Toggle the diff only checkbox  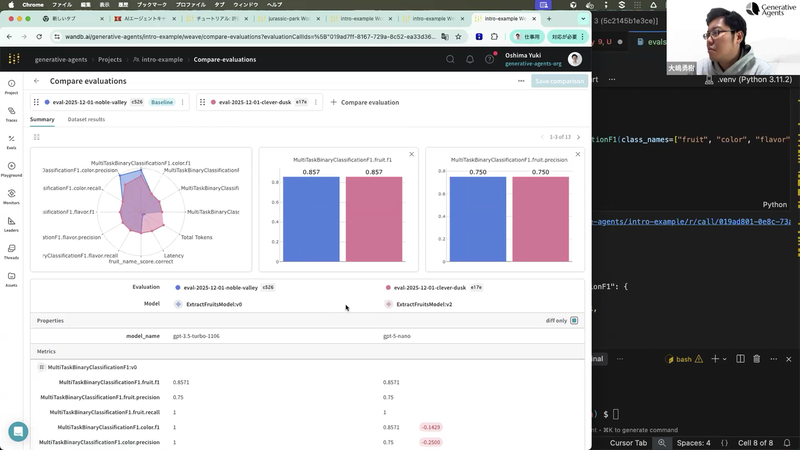click(x=574, y=320)
